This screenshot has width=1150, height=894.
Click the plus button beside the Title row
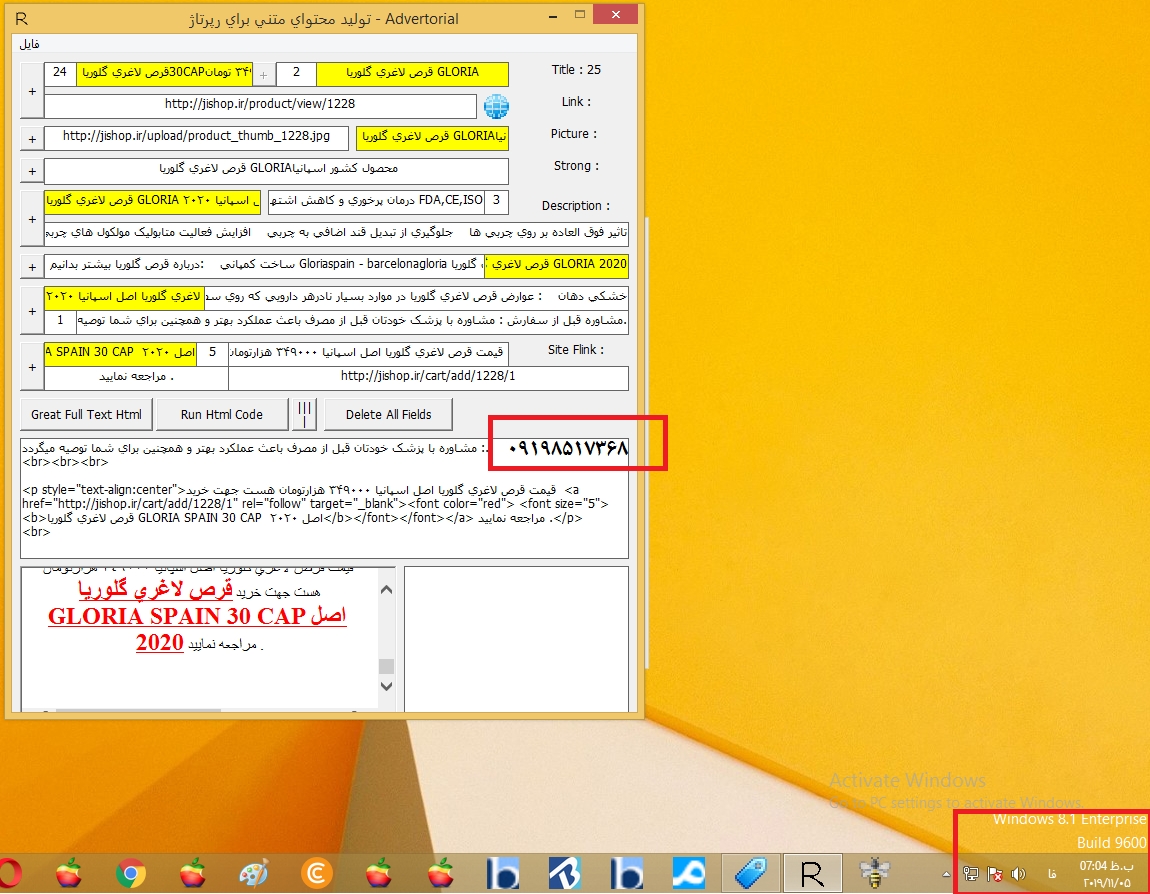tap(32, 91)
